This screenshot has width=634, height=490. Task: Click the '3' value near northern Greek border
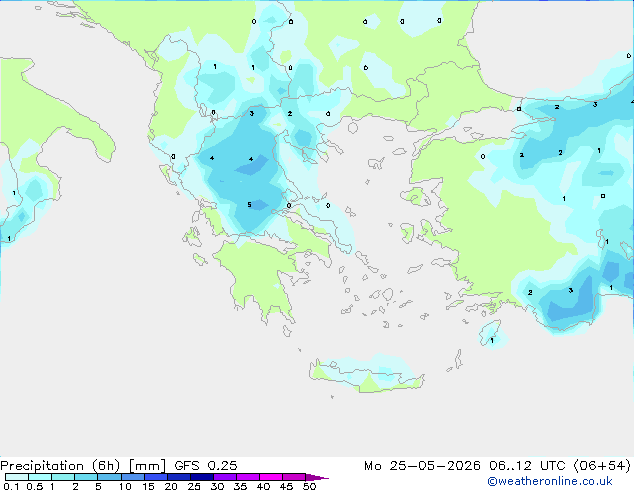[251, 113]
